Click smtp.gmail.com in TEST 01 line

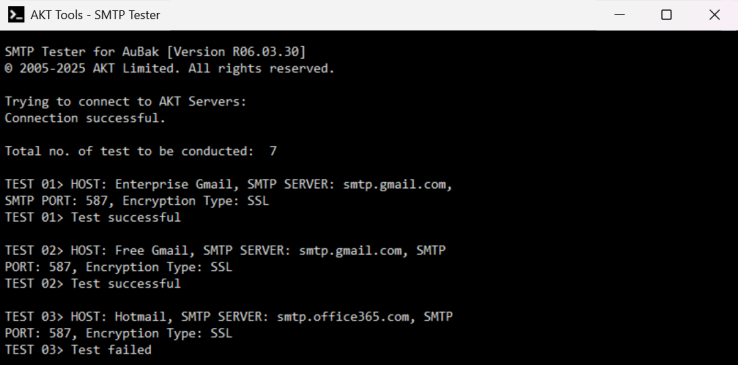394,184
